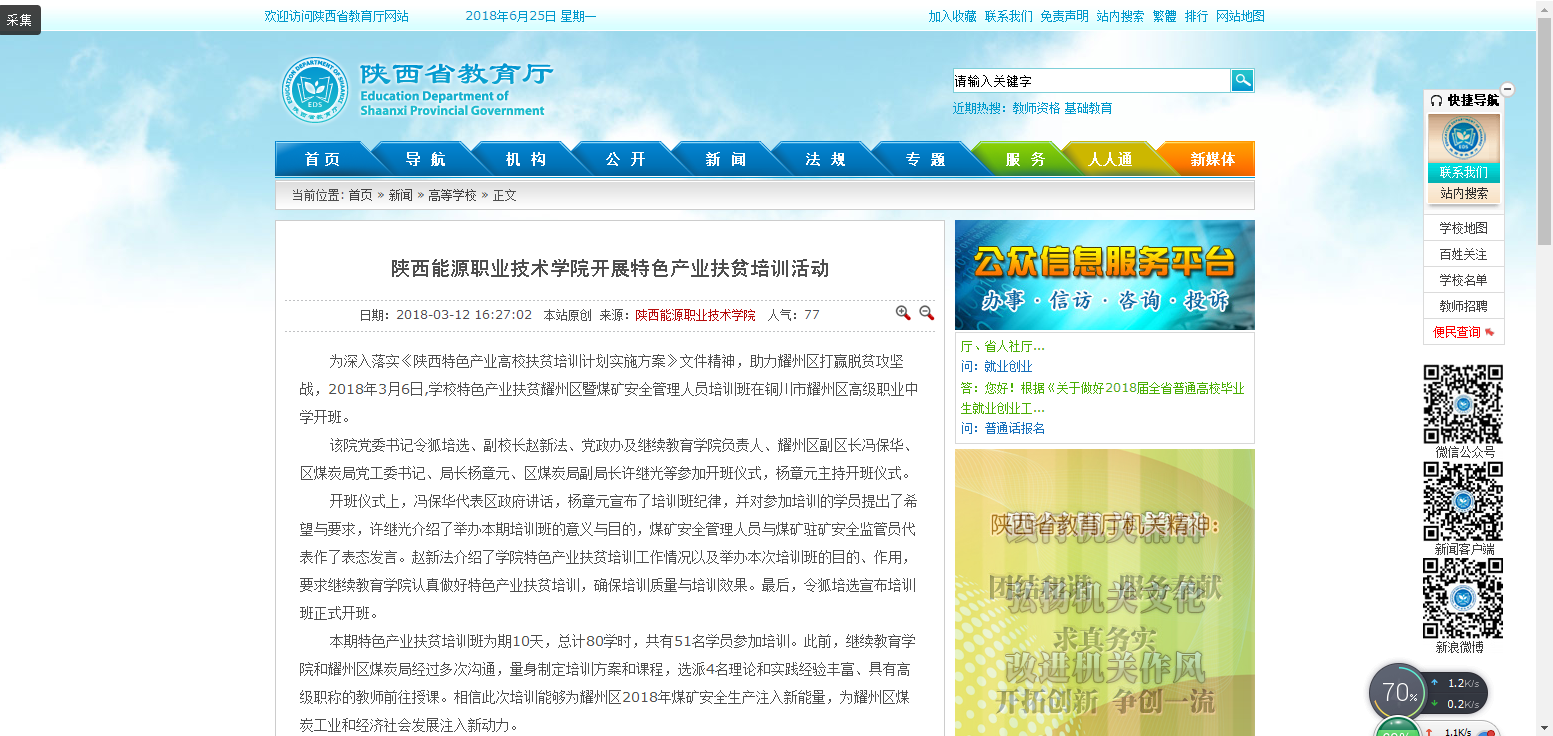Click the 教师资格 hot search link

1035,108
